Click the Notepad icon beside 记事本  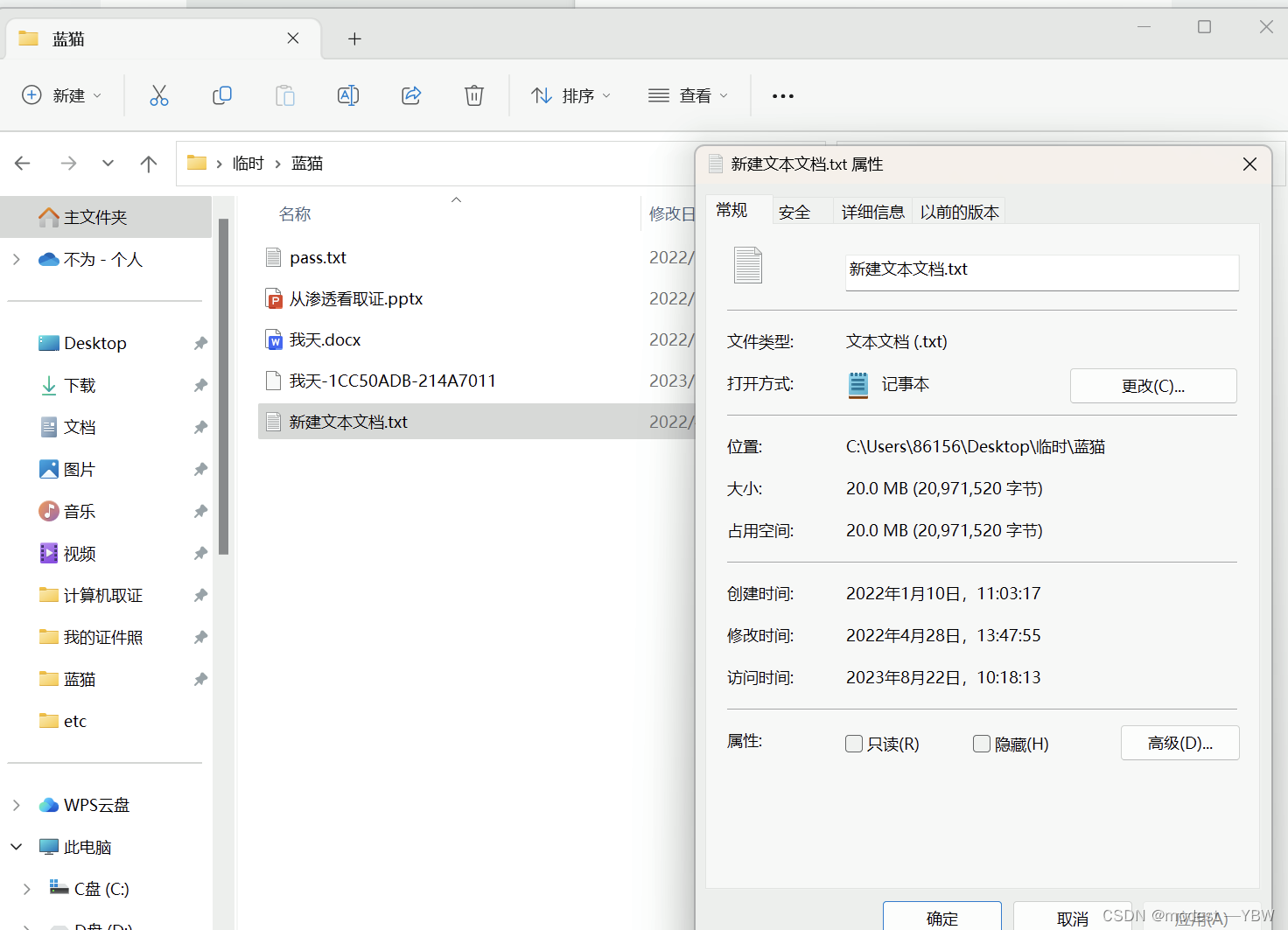pos(858,384)
